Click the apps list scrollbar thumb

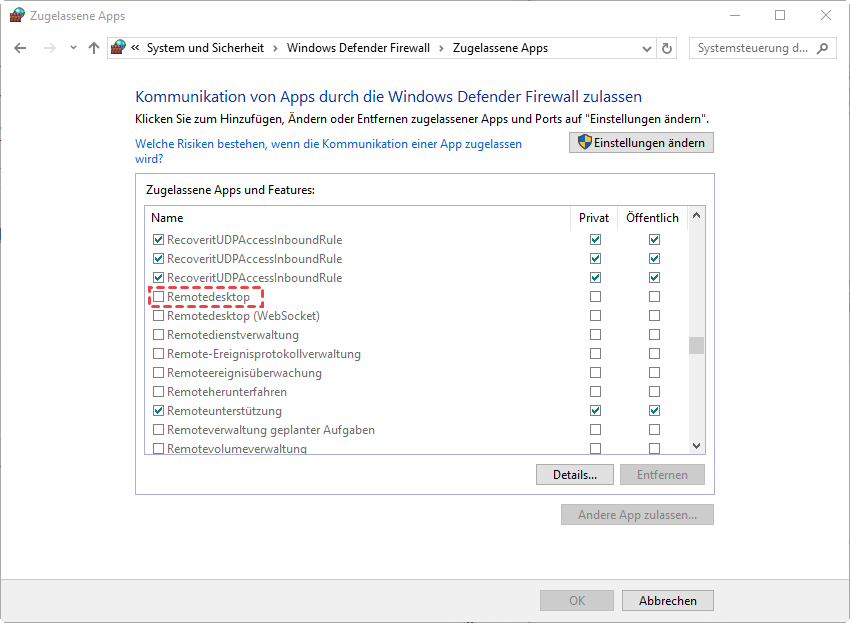(x=697, y=345)
